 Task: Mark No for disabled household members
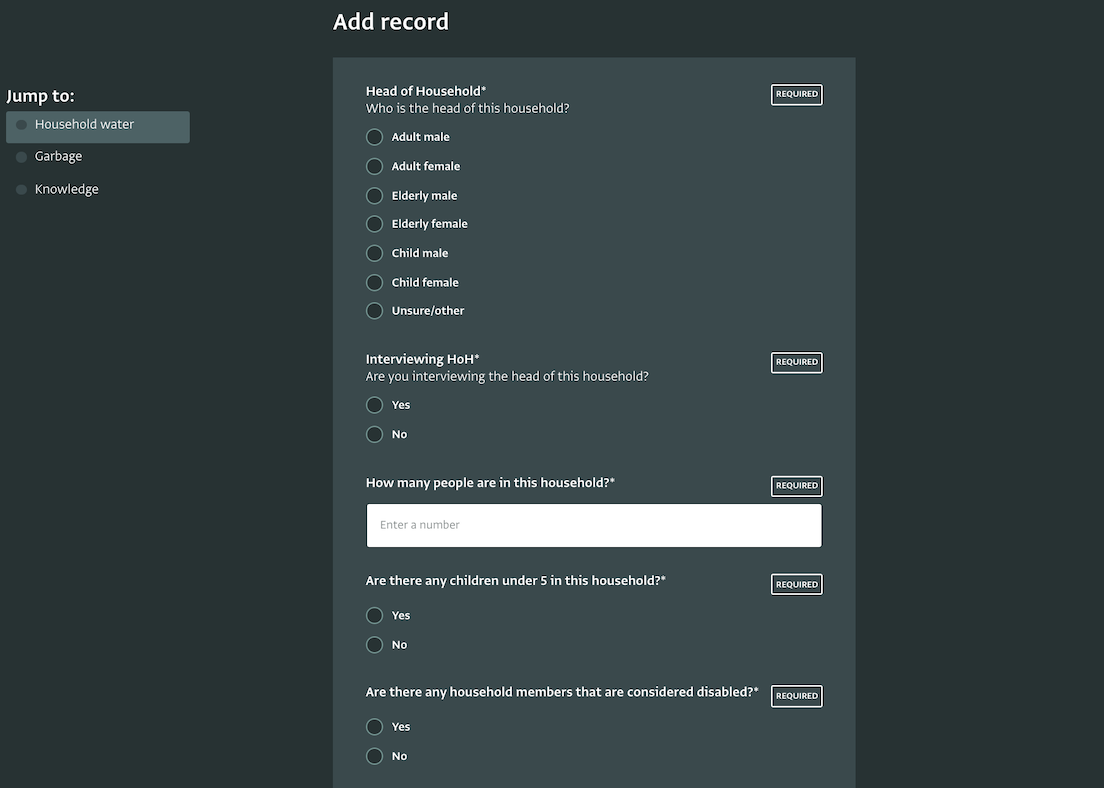coord(375,756)
